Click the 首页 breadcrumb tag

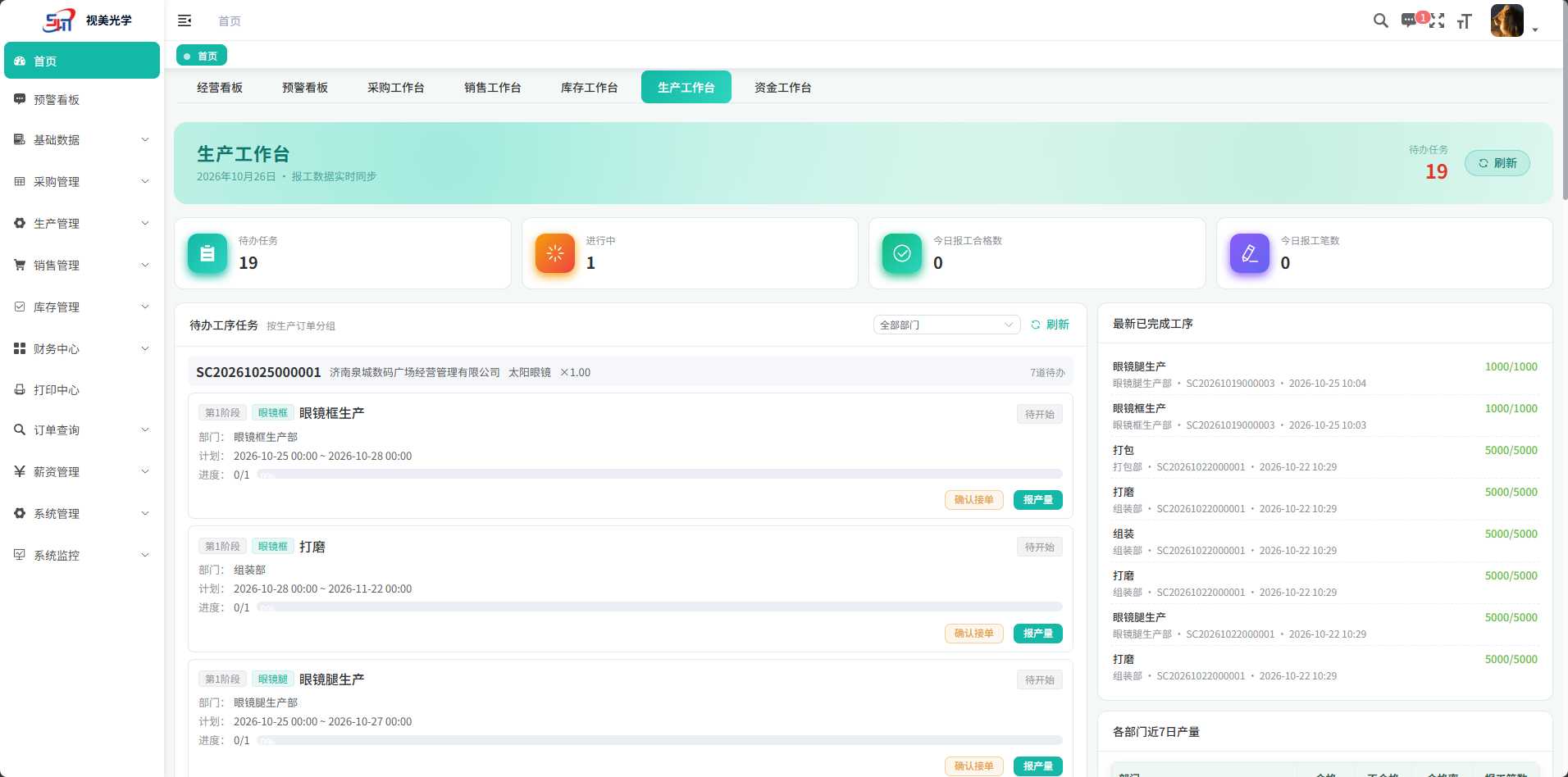(202, 56)
